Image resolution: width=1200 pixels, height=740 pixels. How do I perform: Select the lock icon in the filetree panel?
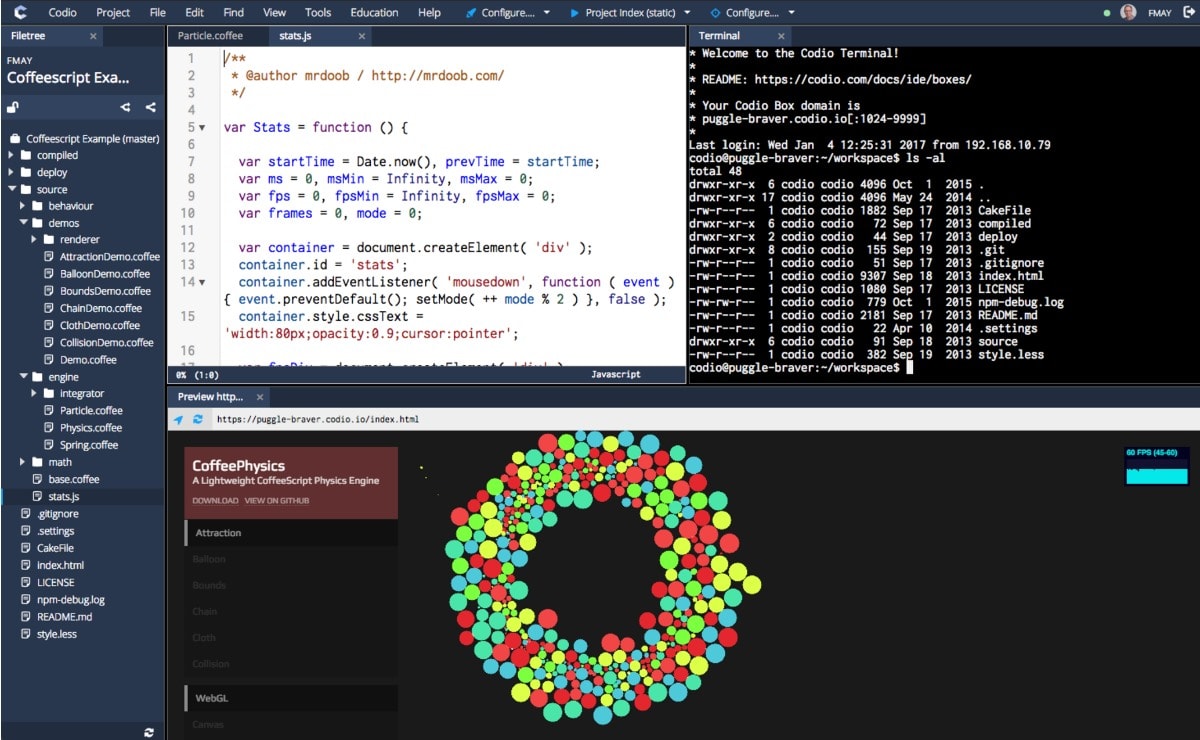point(12,107)
